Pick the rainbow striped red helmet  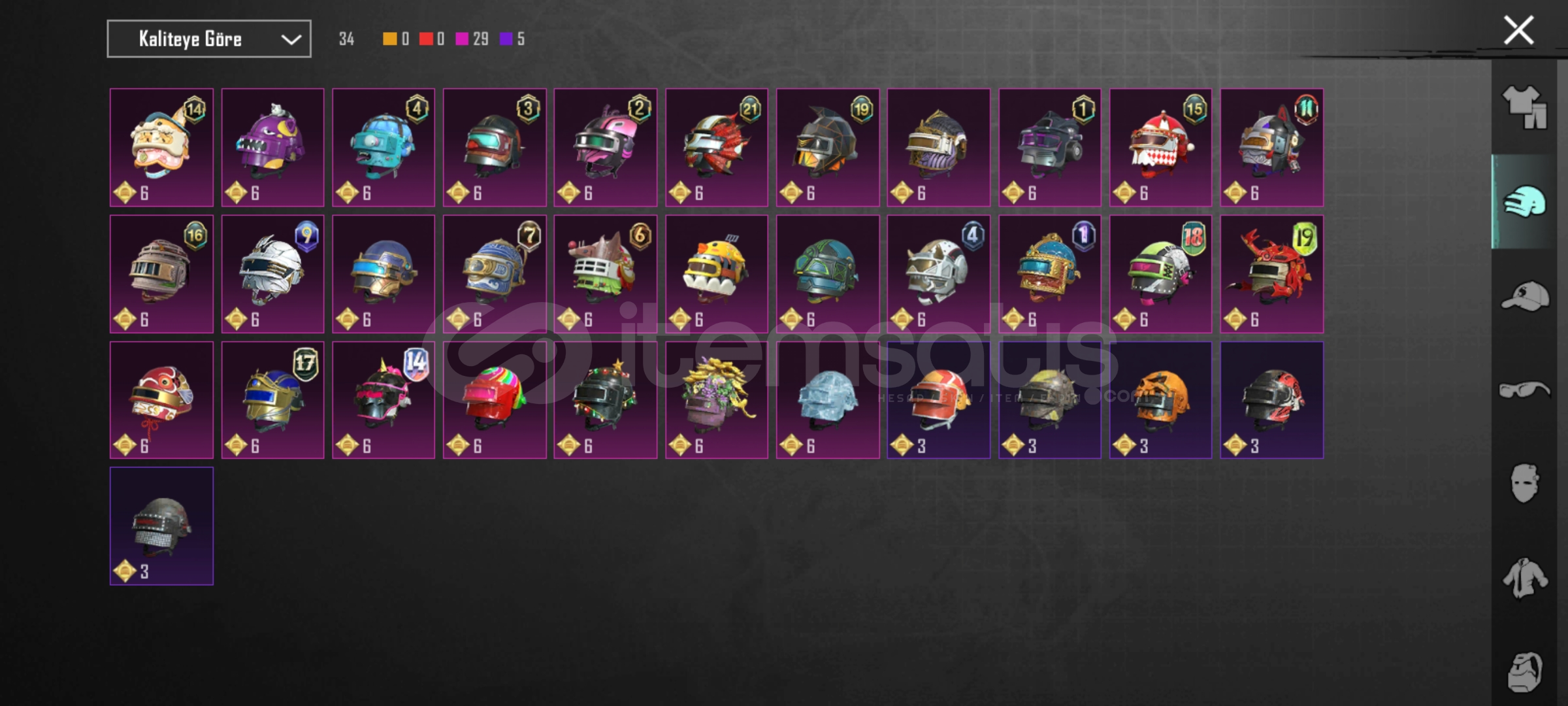495,400
